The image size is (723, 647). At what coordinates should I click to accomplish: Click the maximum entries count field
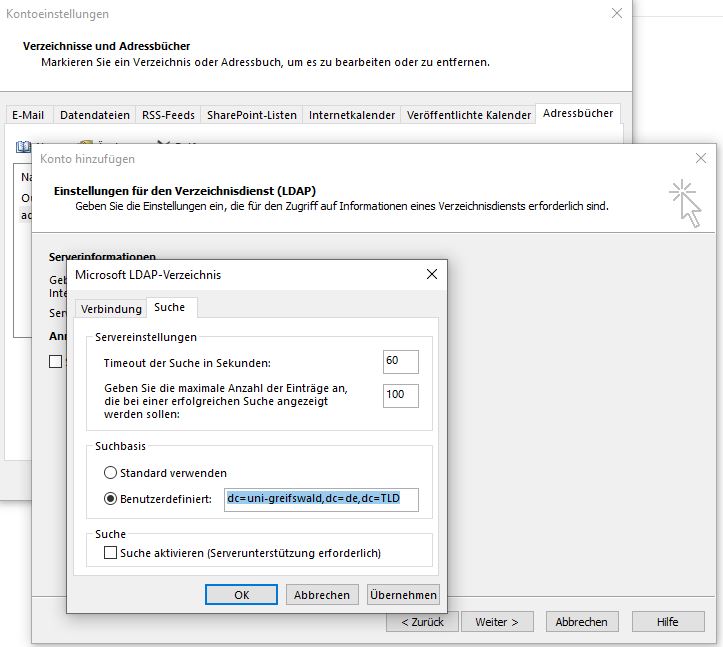tap(400, 395)
